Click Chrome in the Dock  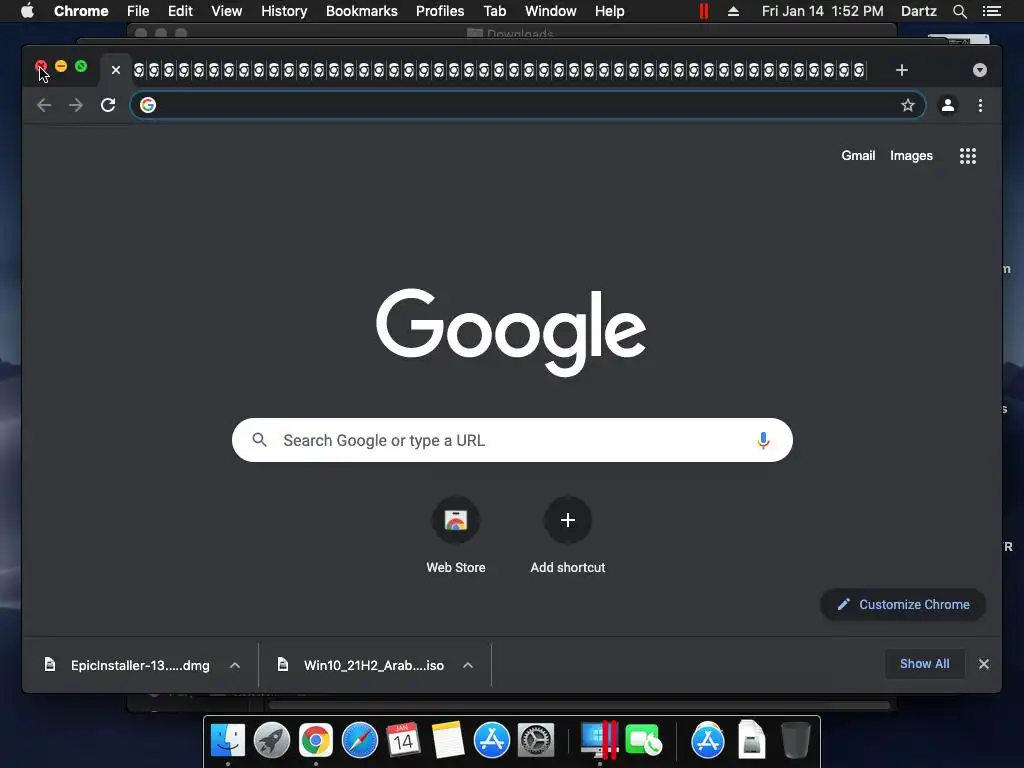click(x=315, y=741)
